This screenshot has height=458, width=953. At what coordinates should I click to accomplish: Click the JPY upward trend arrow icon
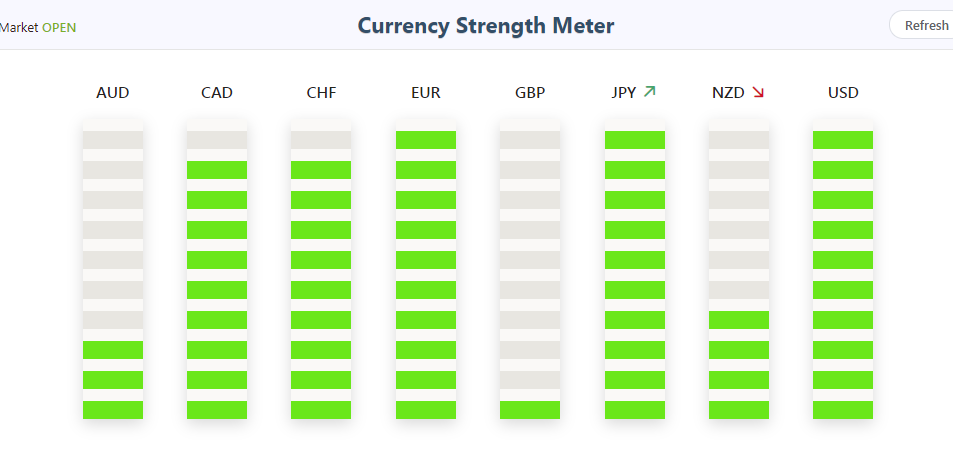pyautogui.click(x=650, y=92)
